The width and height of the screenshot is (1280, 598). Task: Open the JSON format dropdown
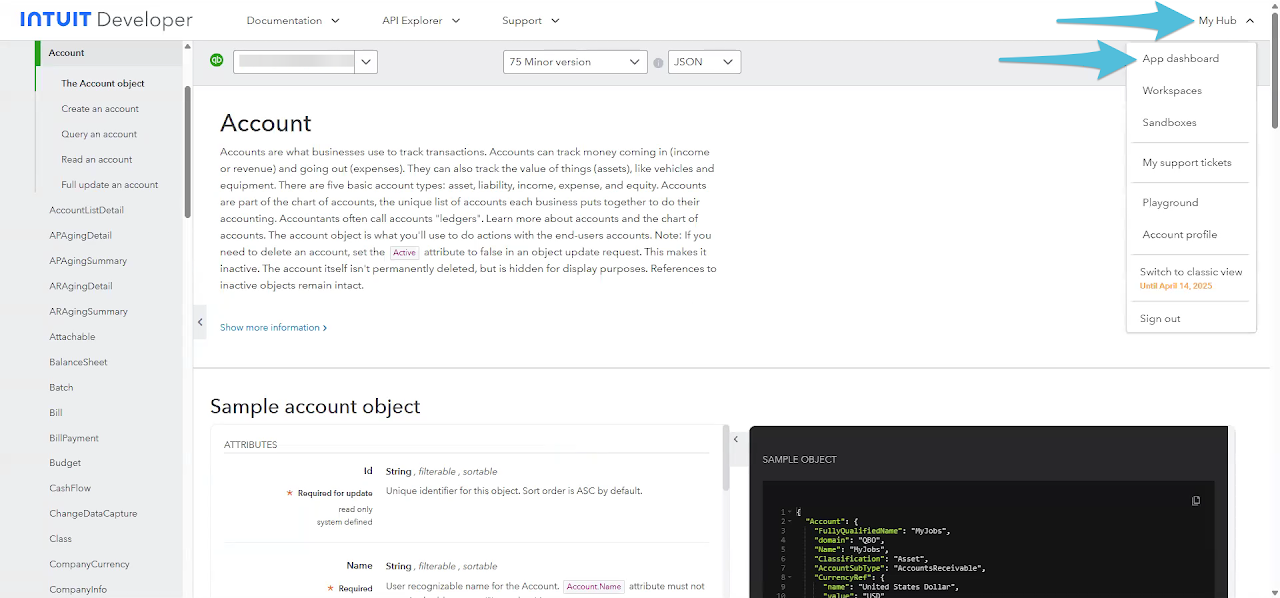point(704,62)
